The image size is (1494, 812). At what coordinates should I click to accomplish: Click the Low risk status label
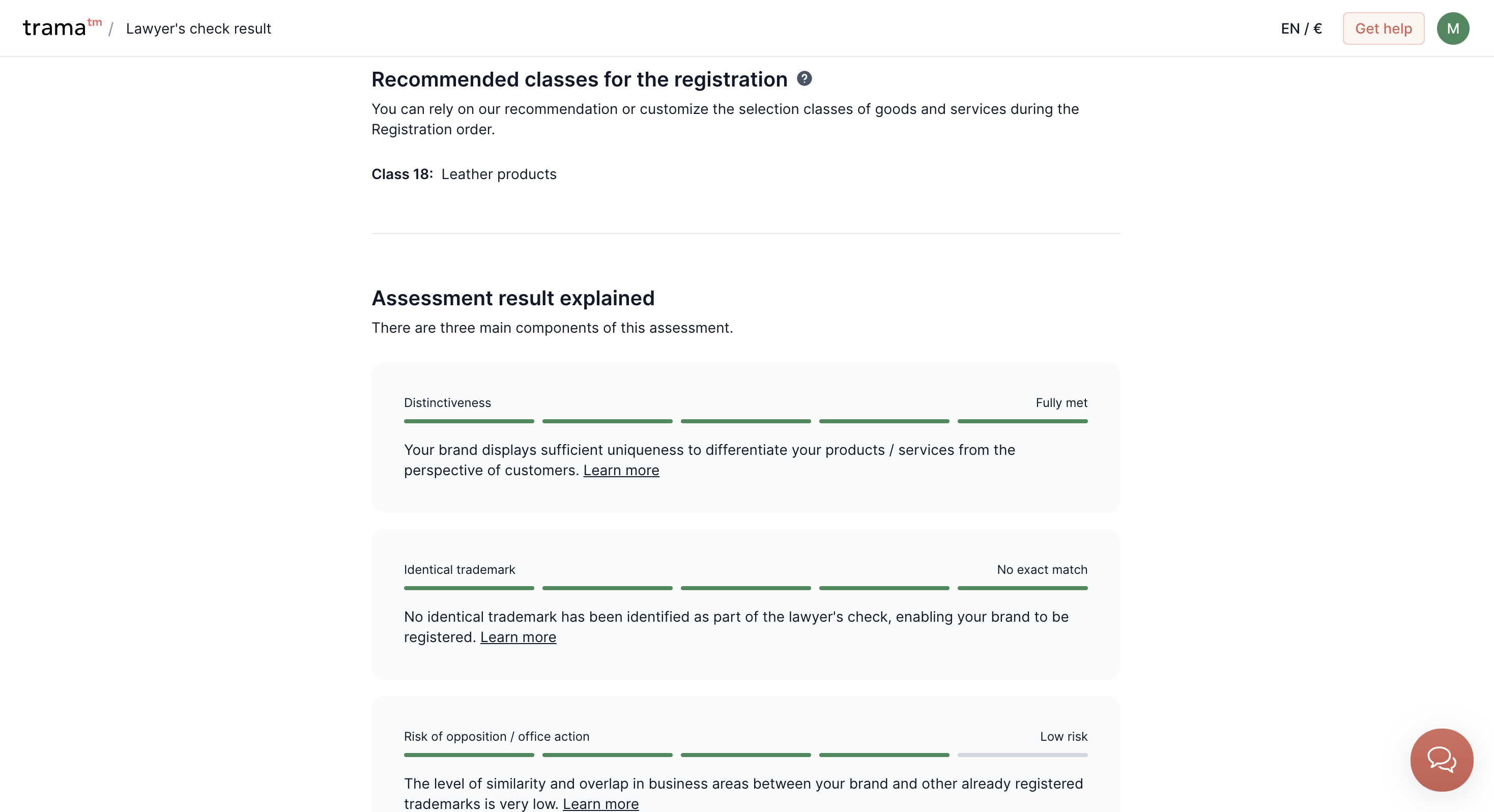click(x=1063, y=736)
